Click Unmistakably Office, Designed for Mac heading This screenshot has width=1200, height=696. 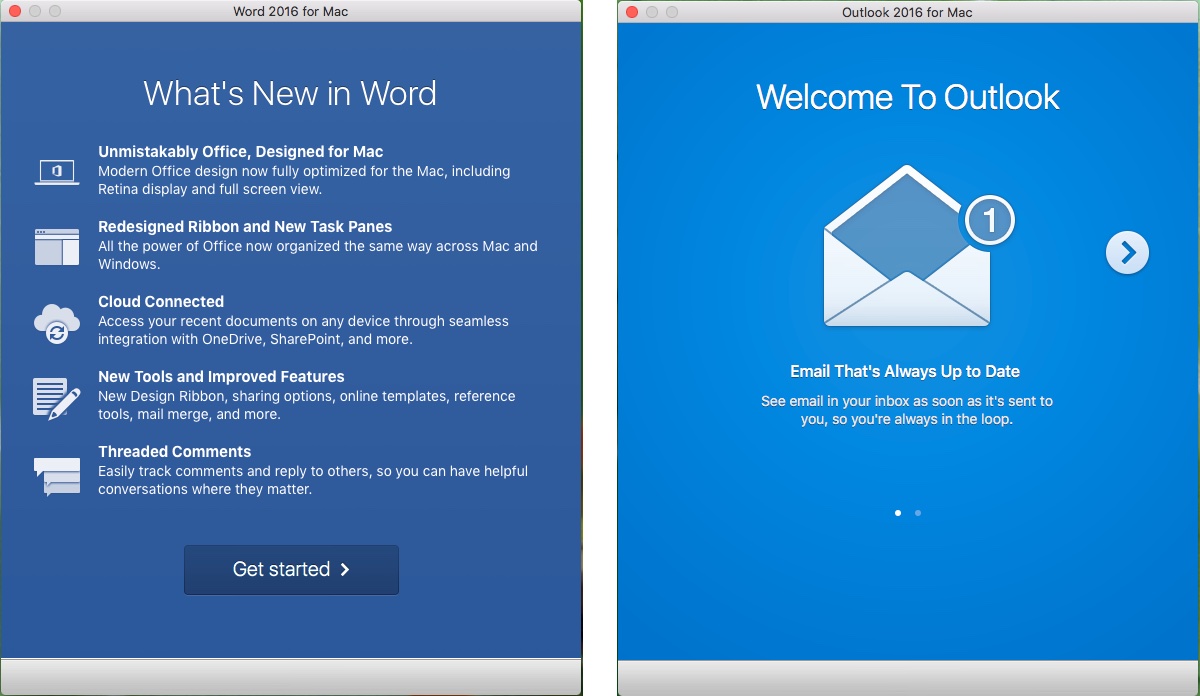(241, 152)
